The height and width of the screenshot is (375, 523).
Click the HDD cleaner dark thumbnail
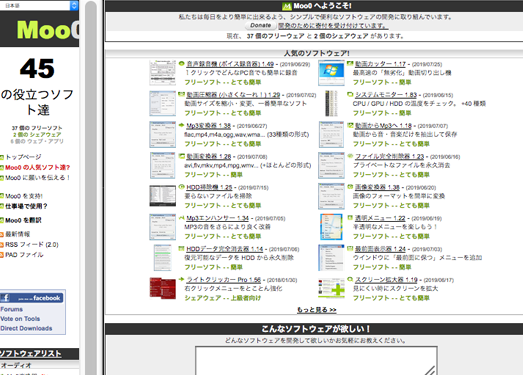point(162,196)
